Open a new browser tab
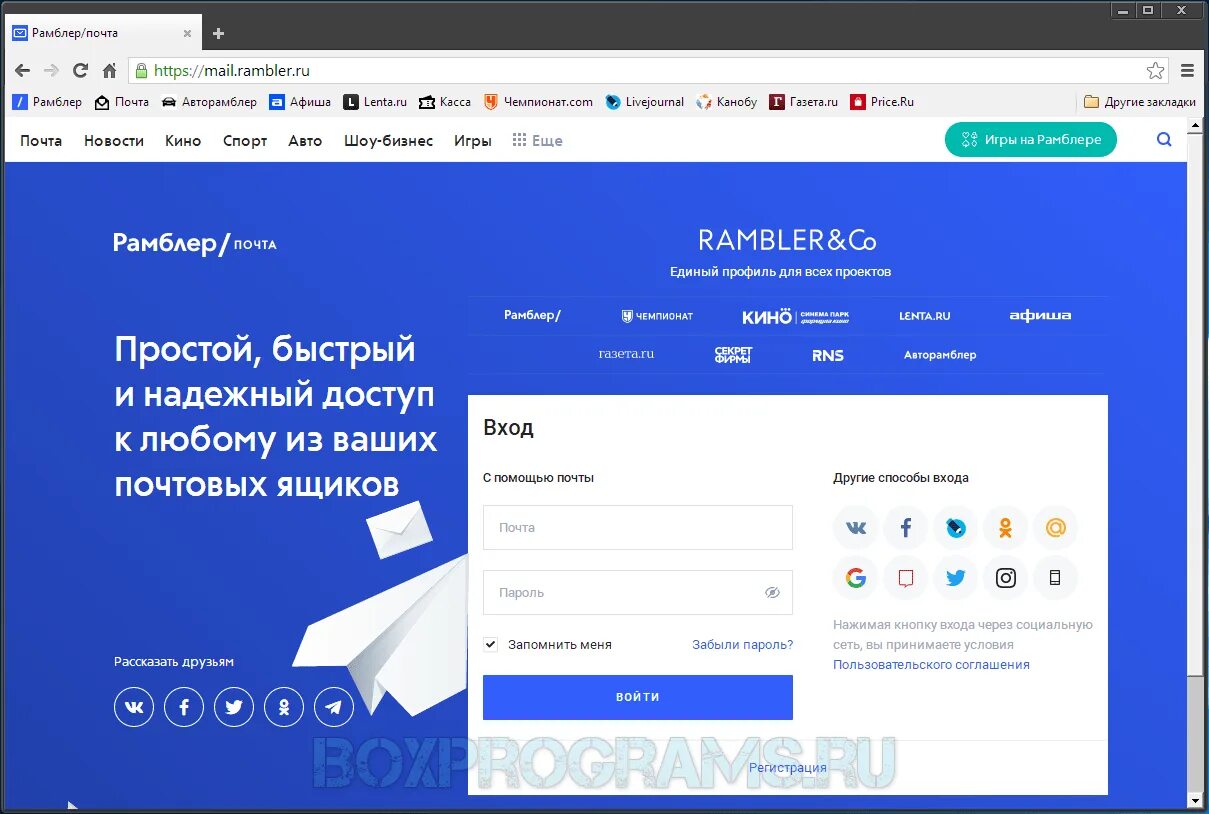 (x=218, y=33)
